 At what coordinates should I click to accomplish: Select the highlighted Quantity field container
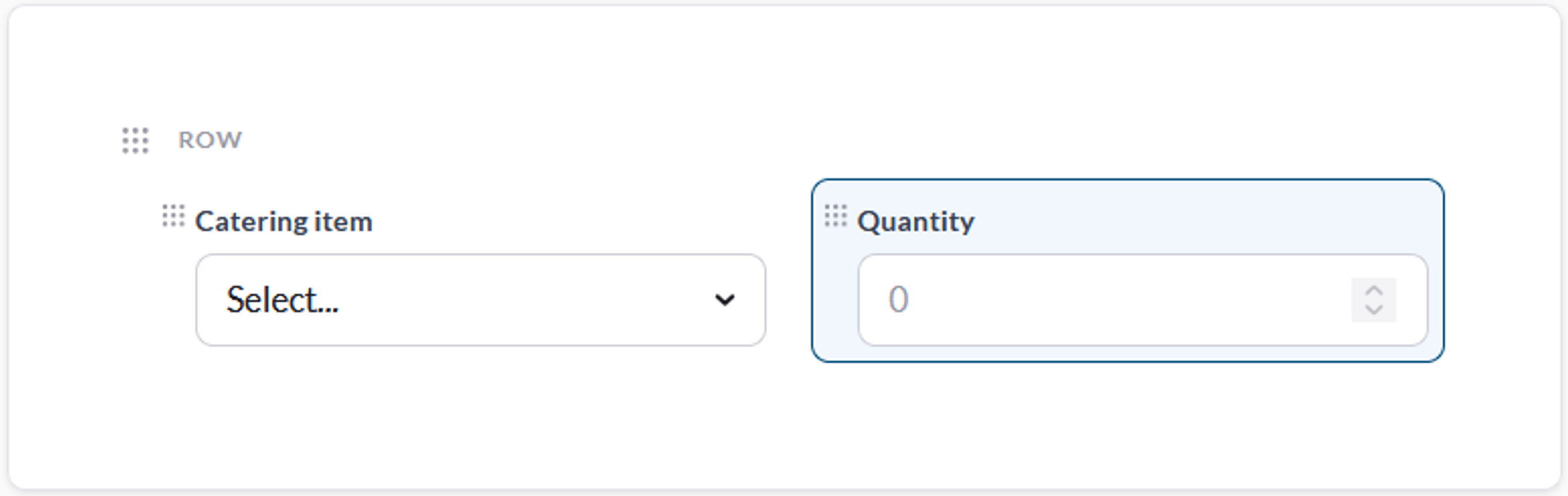(x=1128, y=270)
